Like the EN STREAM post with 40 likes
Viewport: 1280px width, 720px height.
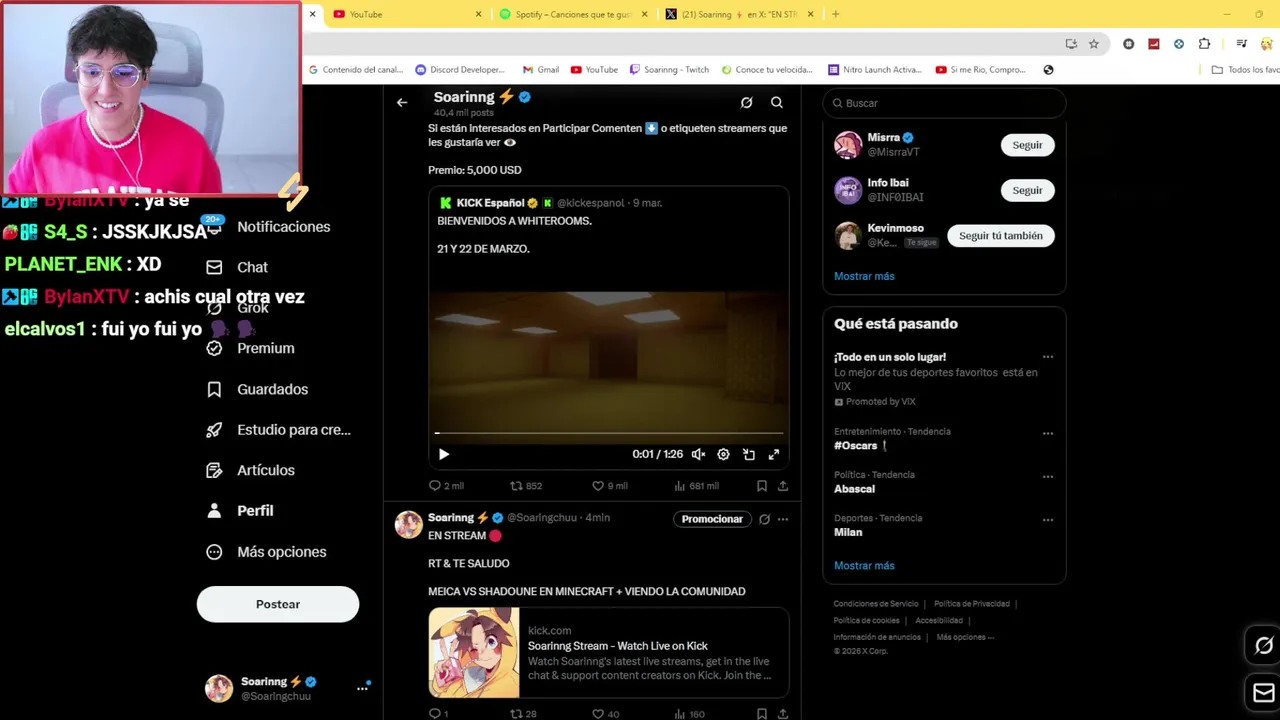click(606, 714)
